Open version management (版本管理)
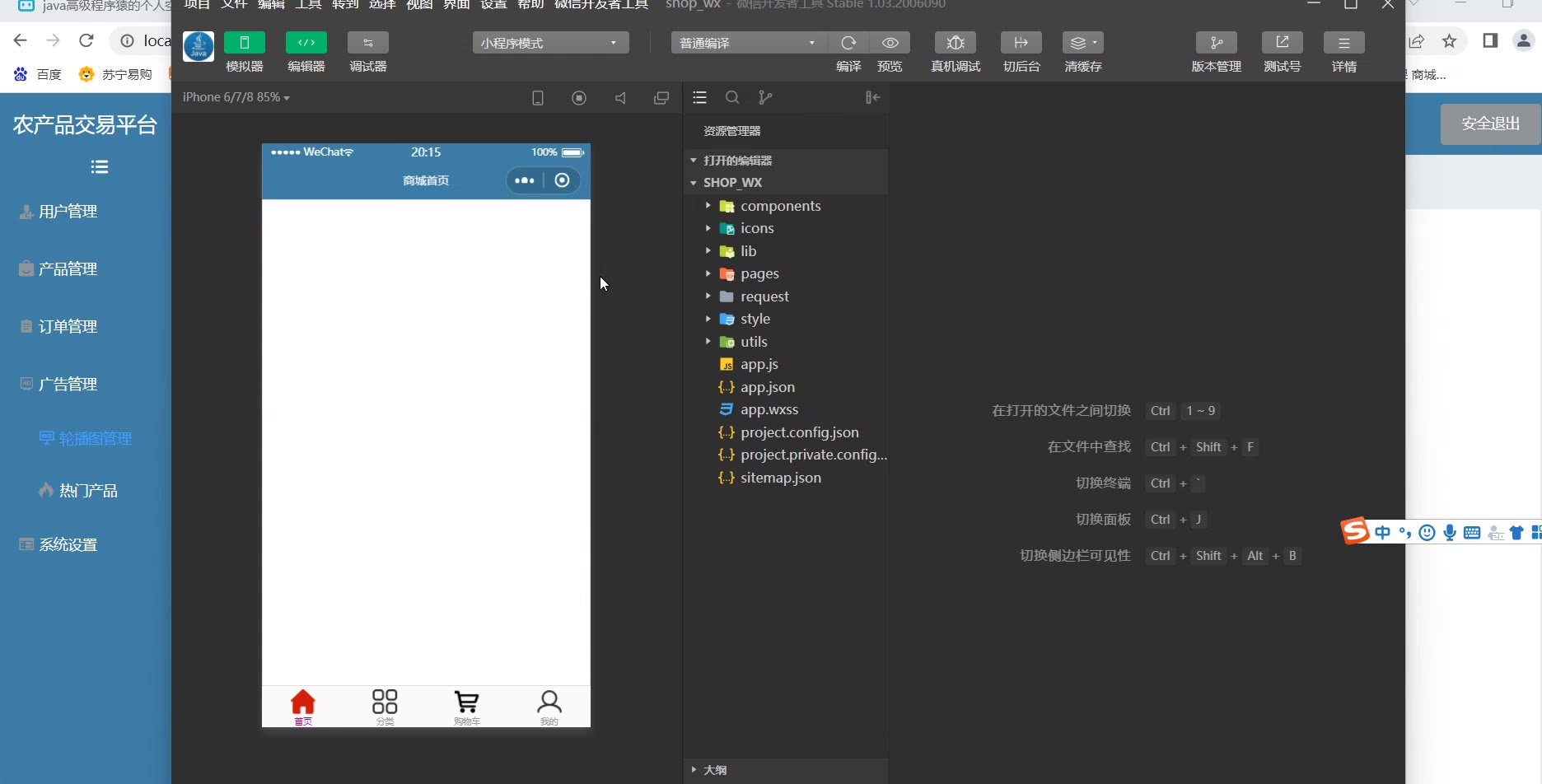 coord(1217,43)
